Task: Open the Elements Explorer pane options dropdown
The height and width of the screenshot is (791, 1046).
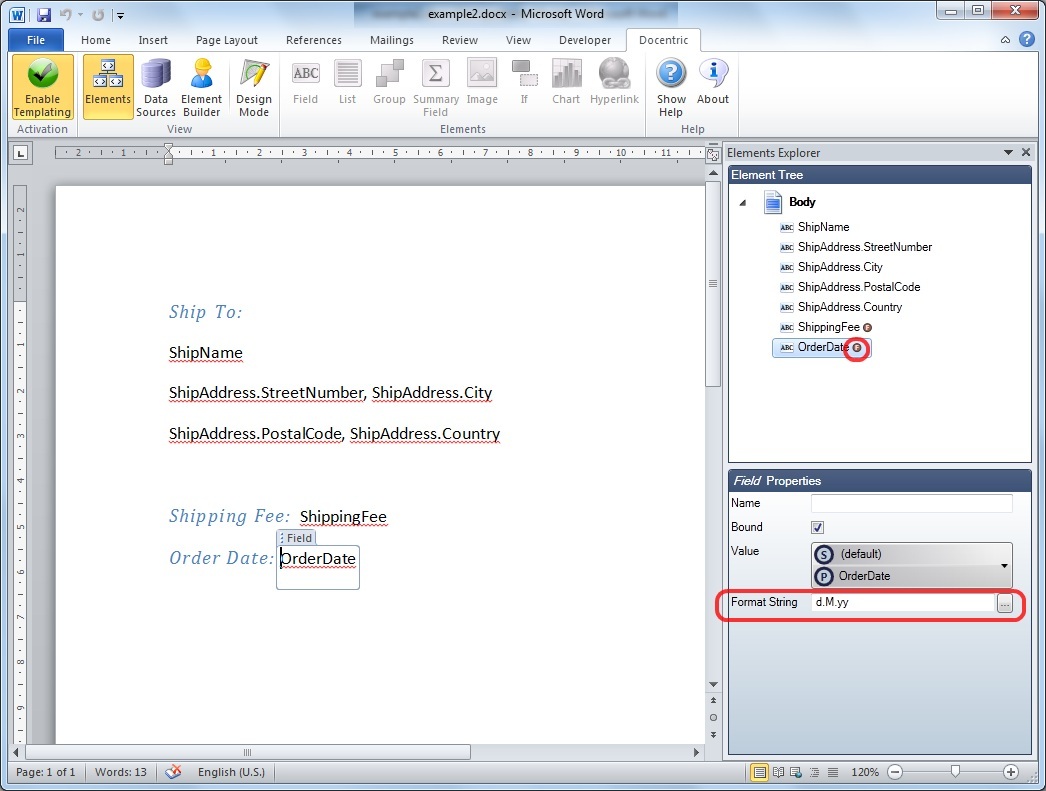Action: (1009, 153)
